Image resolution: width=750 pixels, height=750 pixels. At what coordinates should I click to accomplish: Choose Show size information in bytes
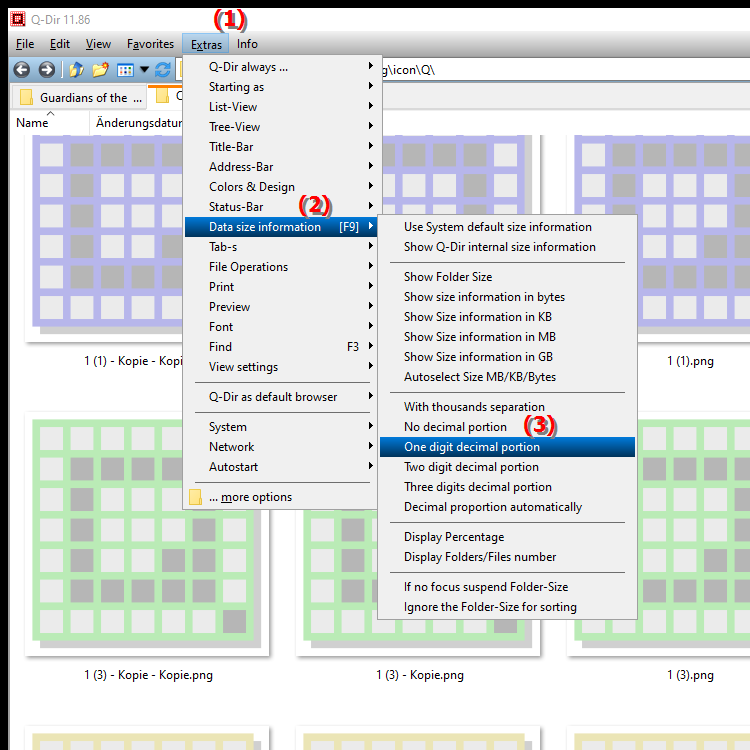click(507, 297)
